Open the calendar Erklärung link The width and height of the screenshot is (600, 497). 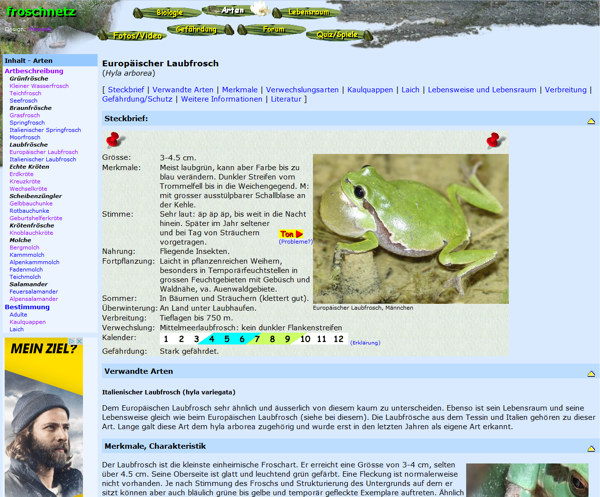(365, 342)
